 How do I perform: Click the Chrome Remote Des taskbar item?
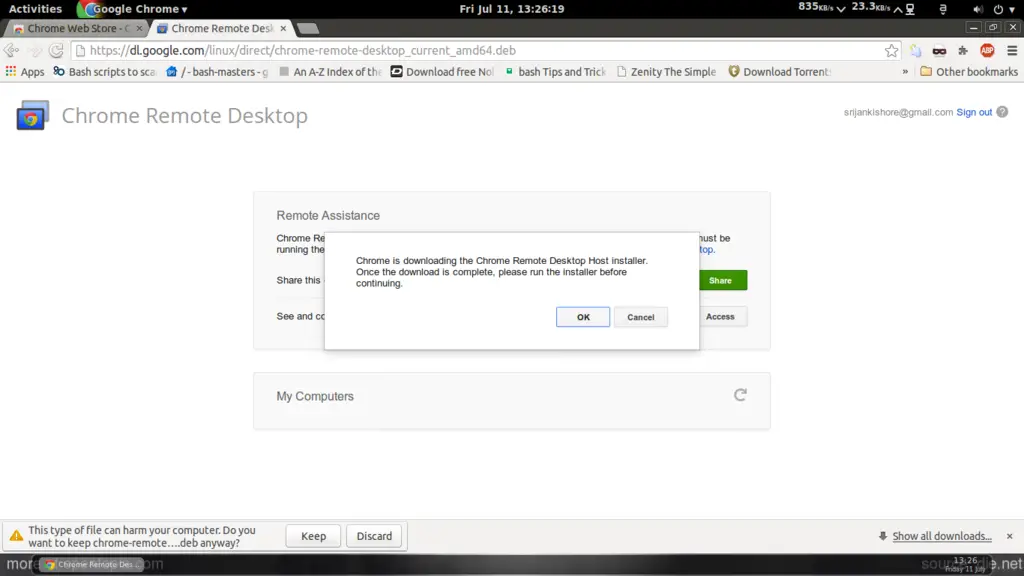[x=91, y=564]
